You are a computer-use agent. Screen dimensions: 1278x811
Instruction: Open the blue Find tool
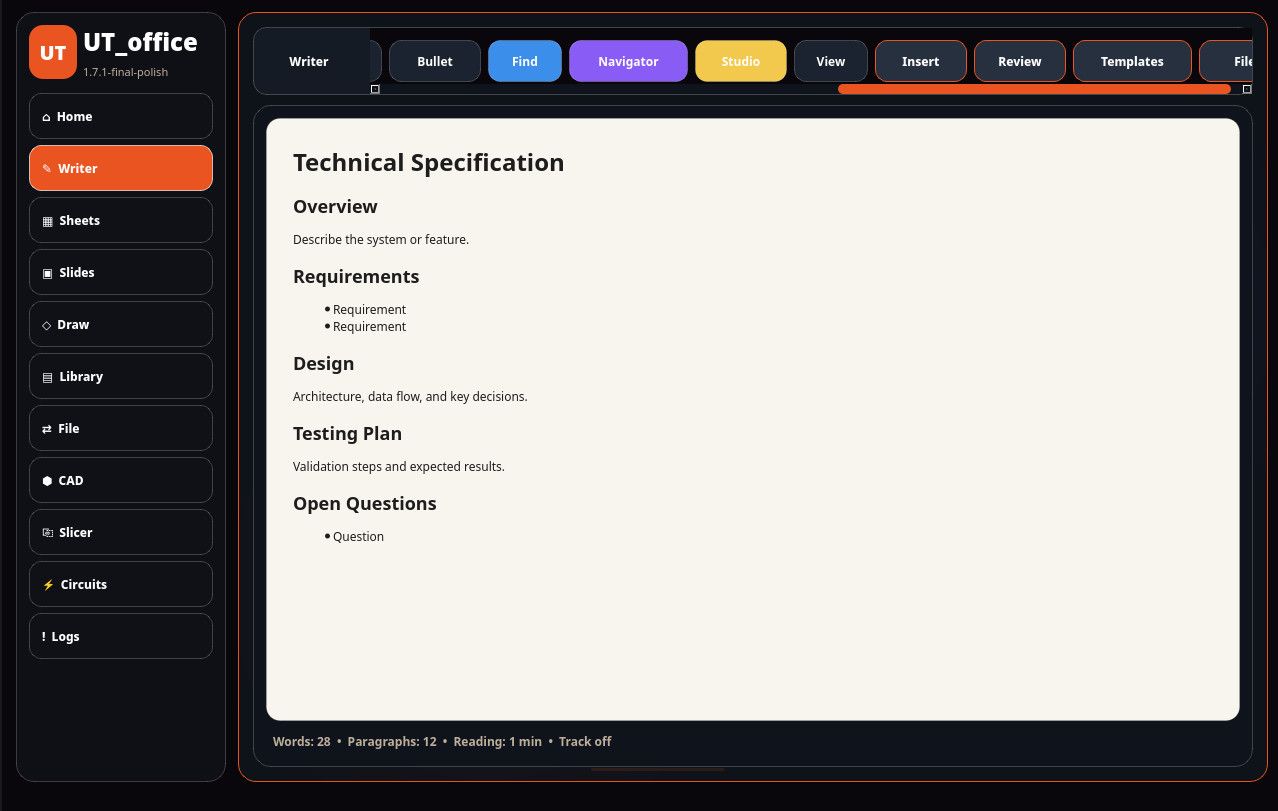tap(525, 61)
